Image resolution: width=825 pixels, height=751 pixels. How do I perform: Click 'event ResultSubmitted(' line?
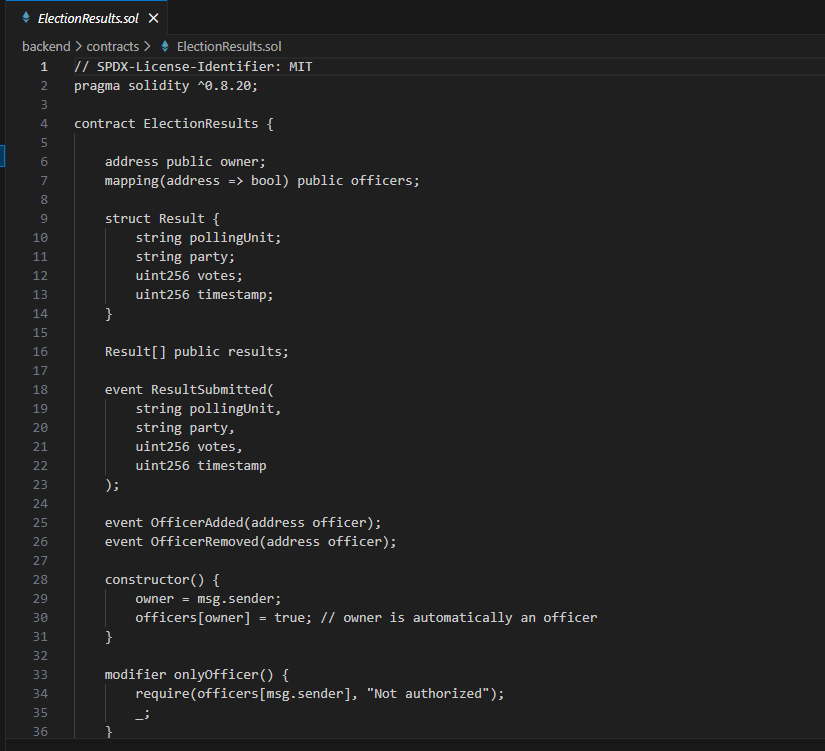tap(189, 389)
